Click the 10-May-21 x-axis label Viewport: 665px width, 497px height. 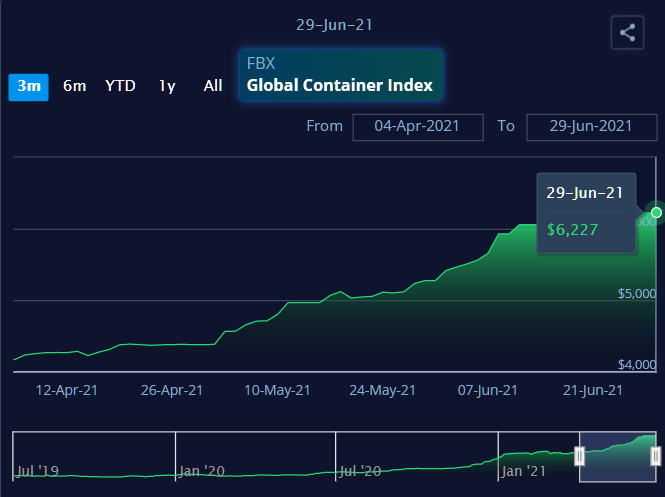coord(277,390)
